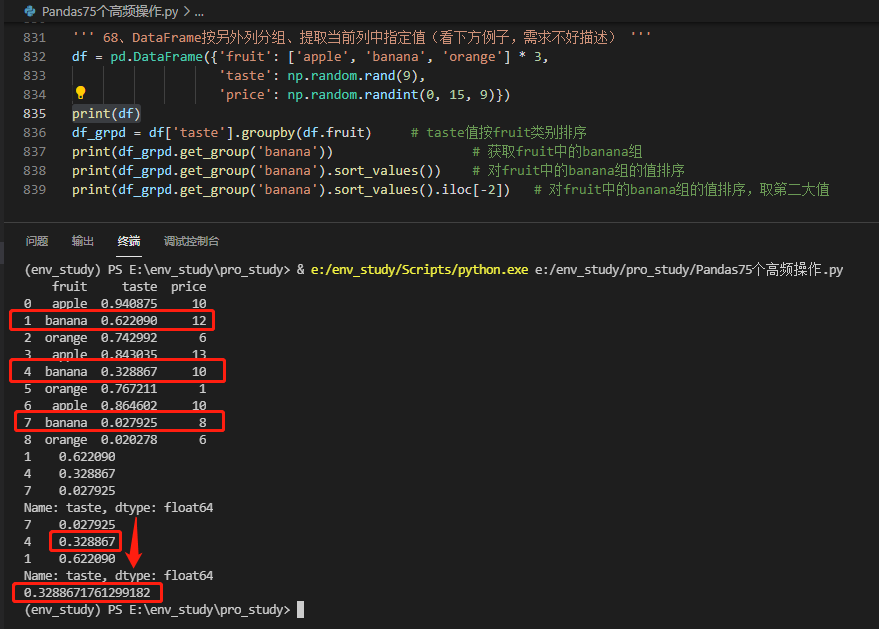Image resolution: width=879 pixels, height=629 pixels.
Task: Click the lightbulb quick-fix icon on line 834
Action: (80, 92)
